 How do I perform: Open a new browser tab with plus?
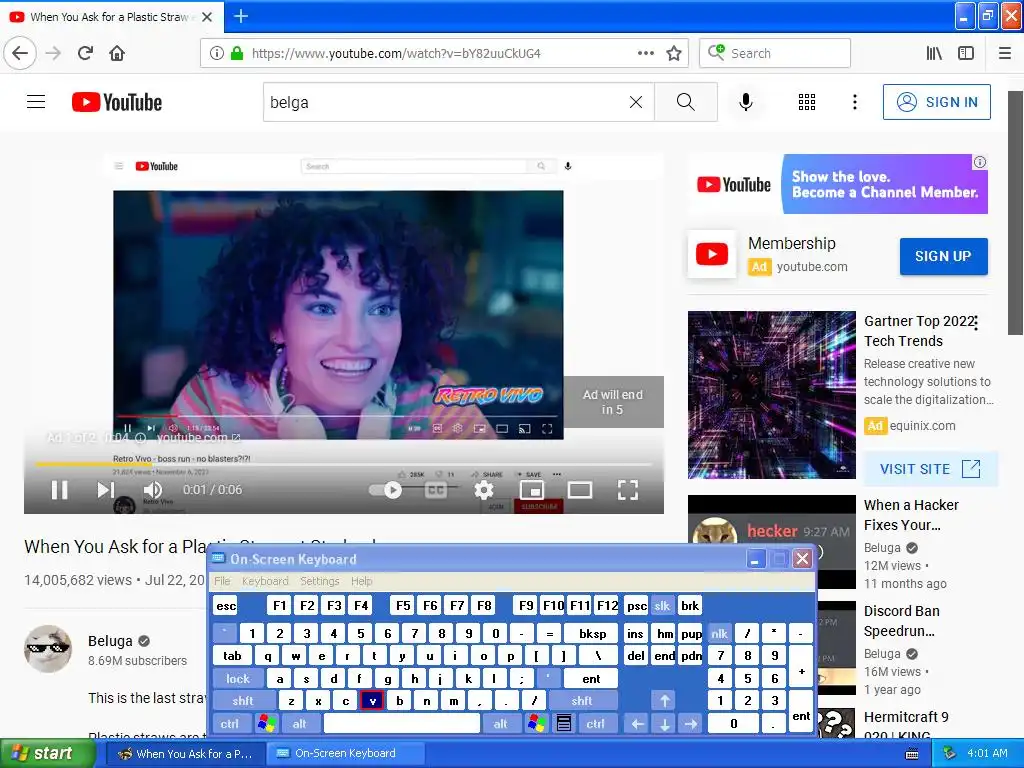tap(240, 16)
